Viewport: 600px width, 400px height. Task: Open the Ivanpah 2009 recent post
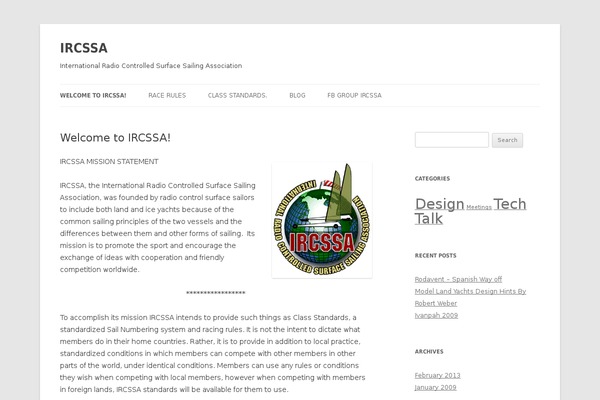(436, 315)
